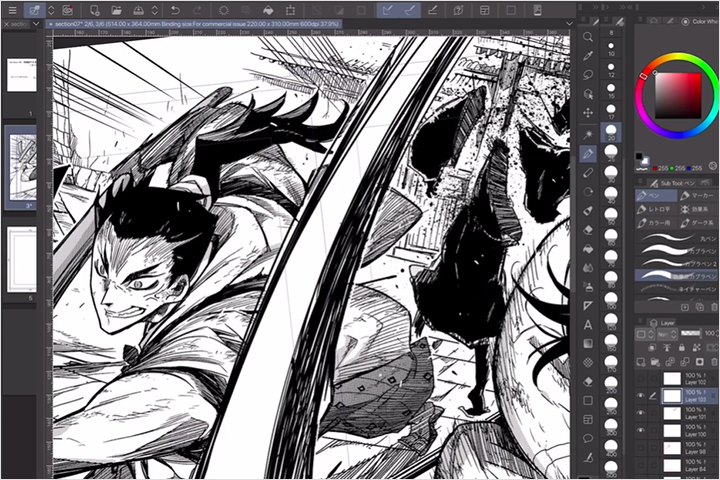
Task: Select the Frame border tool
Action: pyautogui.click(x=588, y=419)
